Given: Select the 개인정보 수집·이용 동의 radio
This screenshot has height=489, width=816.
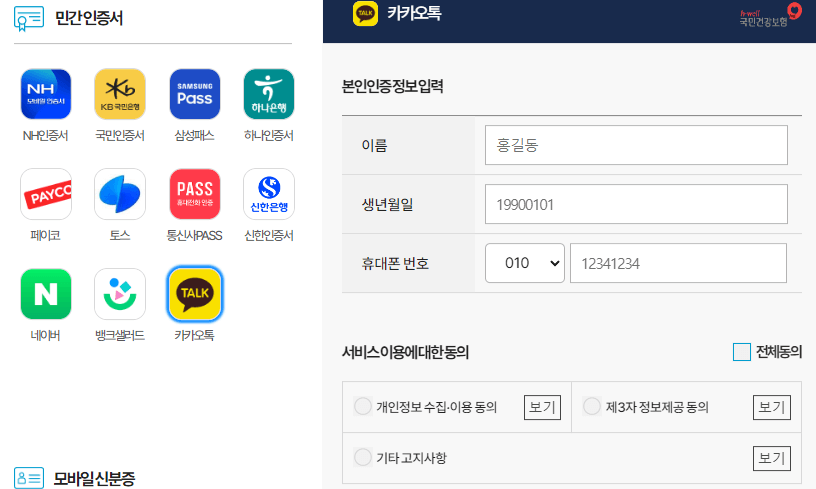Looking at the screenshot, I should (x=363, y=406).
